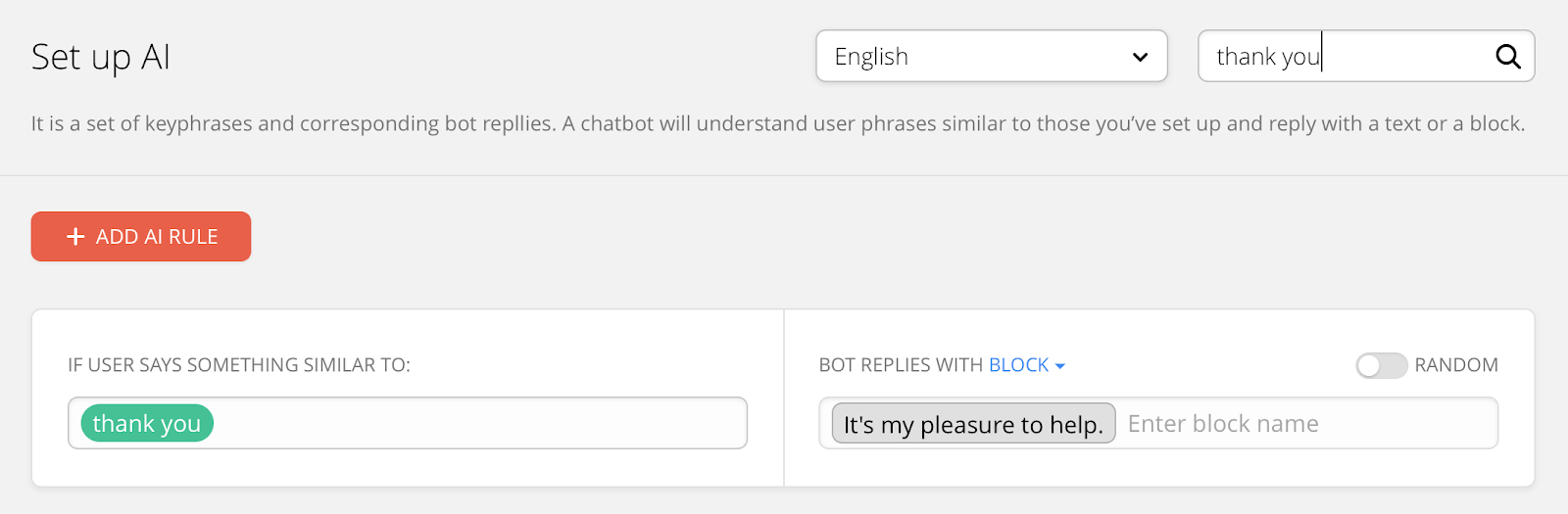
Task: Select the "It's my pleasure to help." block tag
Action: point(973,424)
